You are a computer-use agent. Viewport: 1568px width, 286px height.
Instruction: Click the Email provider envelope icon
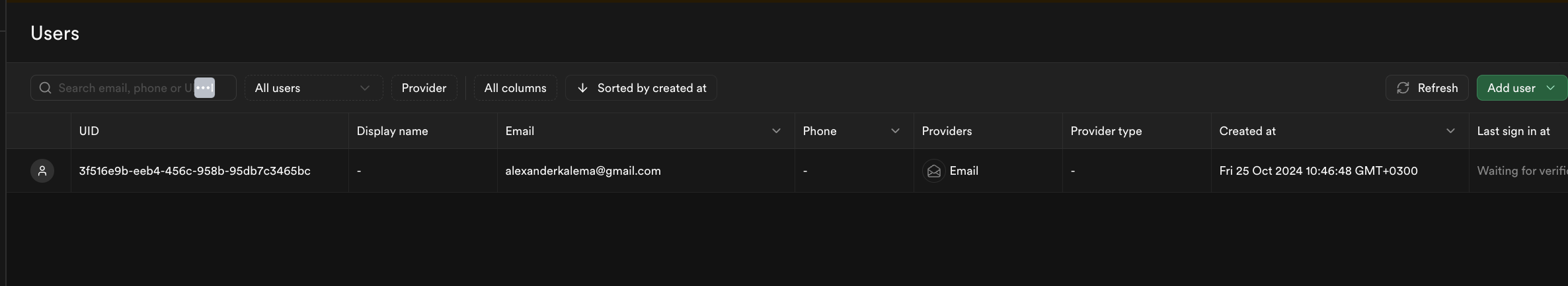[933, 171]
